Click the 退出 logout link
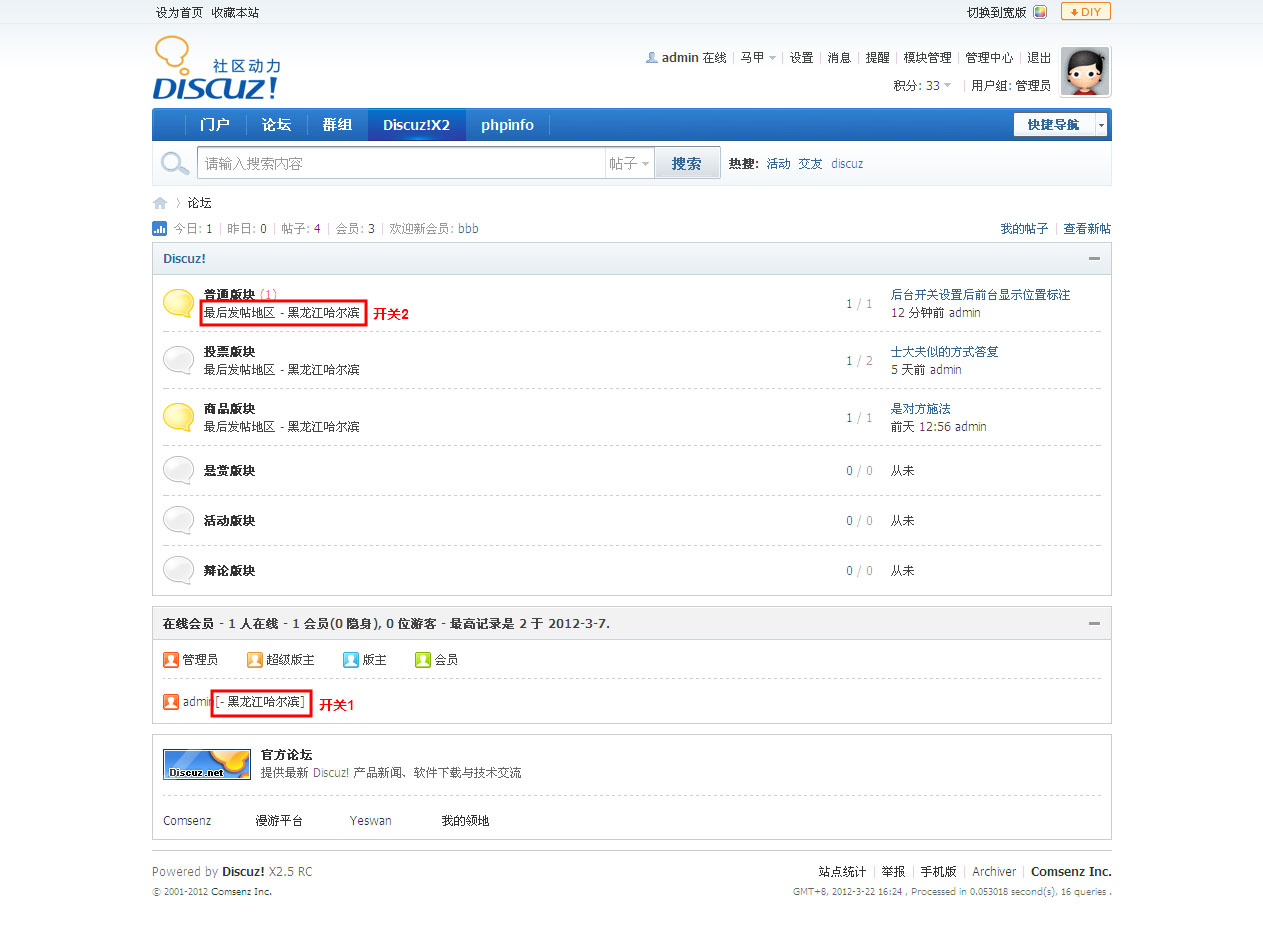Image resolution: width=1263 pixels, height=950 pixels. tap(1039, 58)
